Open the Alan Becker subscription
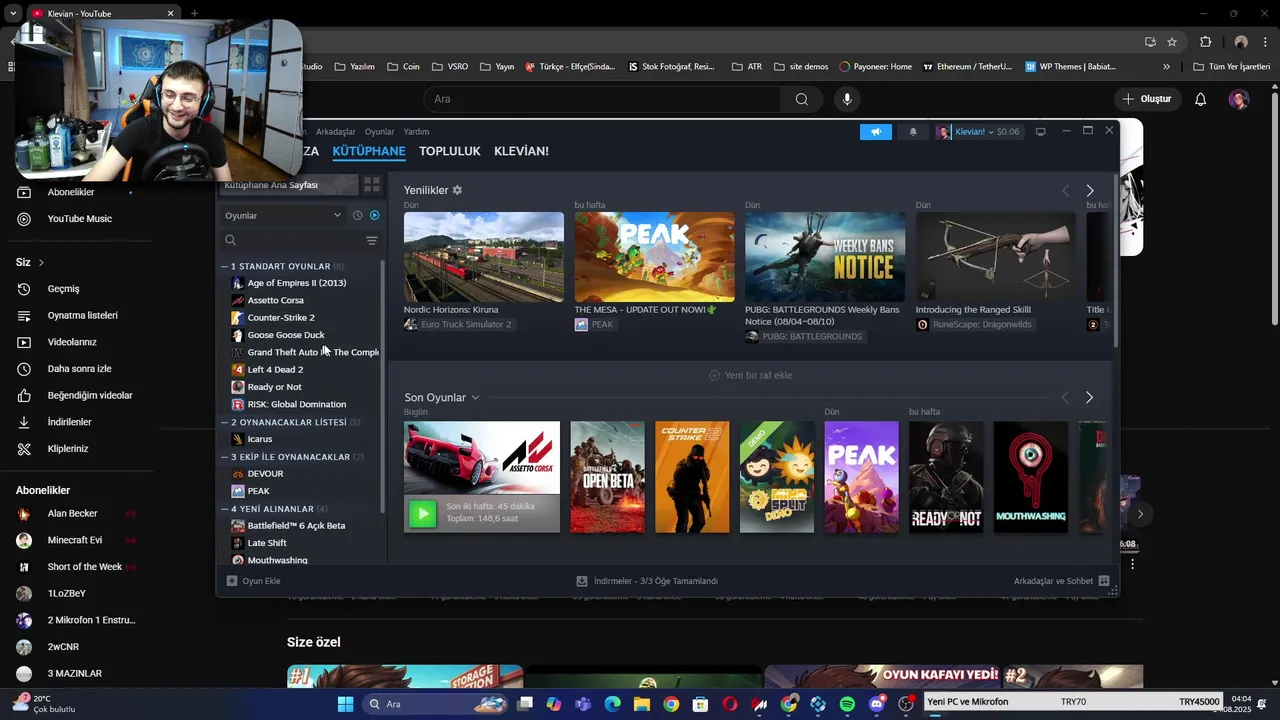Screen dimensions: 1280x720 (75, 514)
